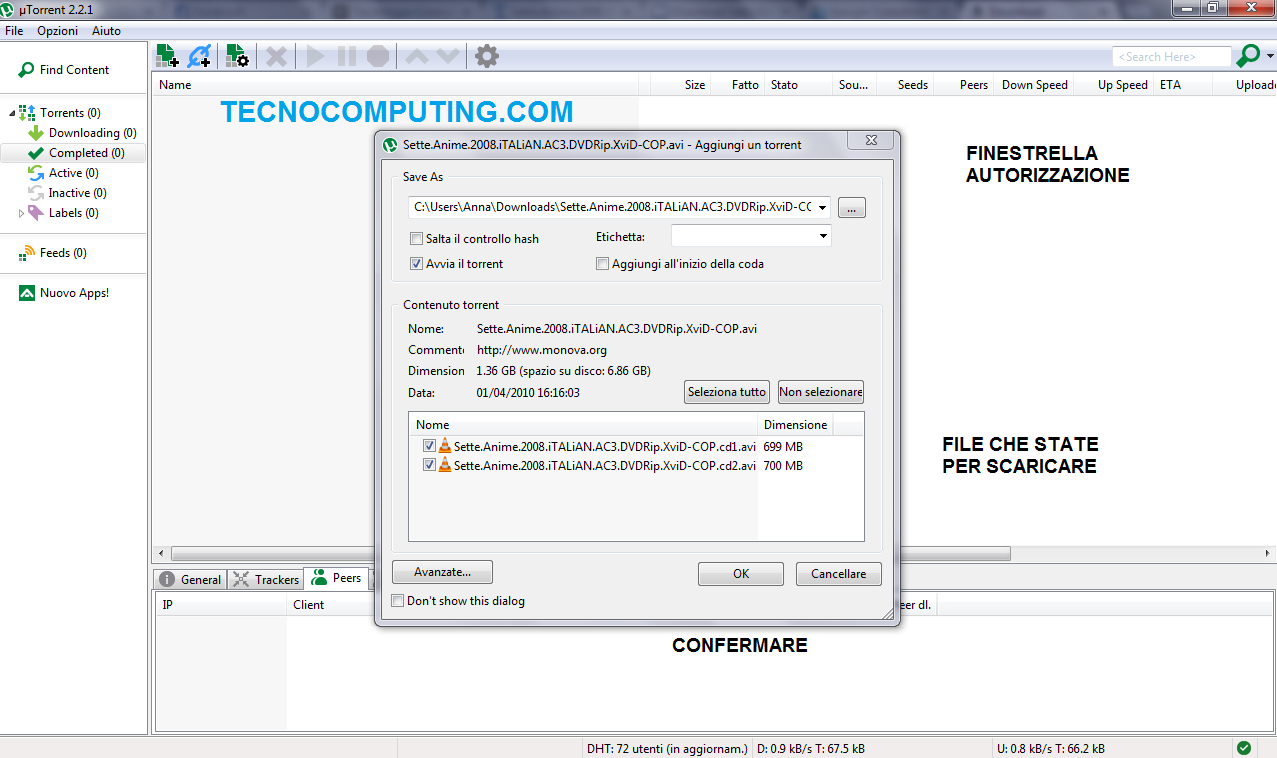Switch to the Trackers tab
Viewport: 1277px width, 758px height.
point(266,579)
